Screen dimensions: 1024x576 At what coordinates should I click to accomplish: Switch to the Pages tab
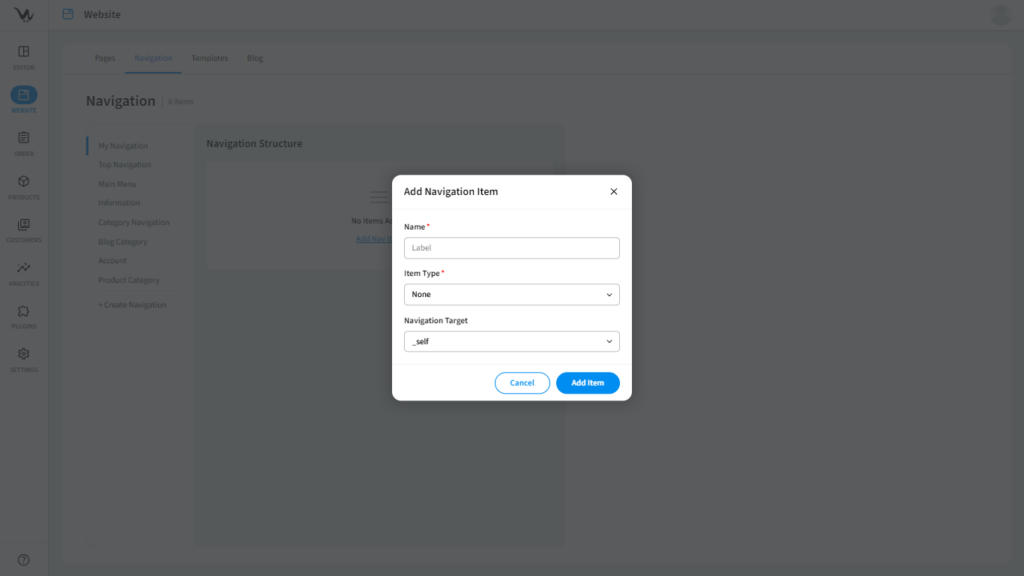(x=105, y=58)
